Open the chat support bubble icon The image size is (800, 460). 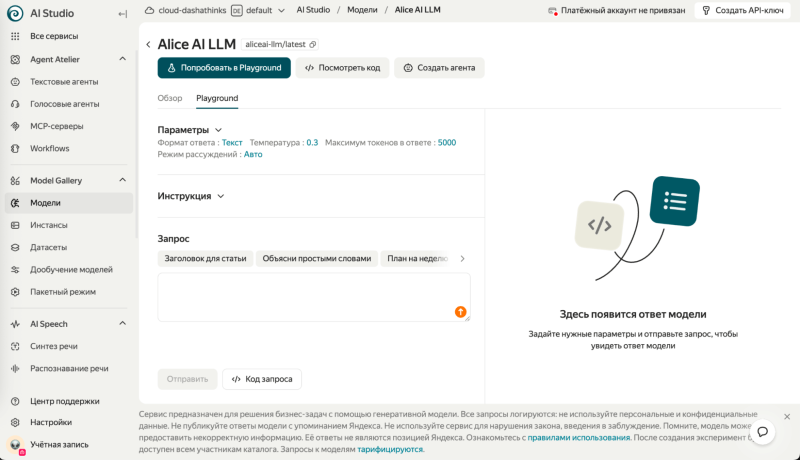(x=763, y=432)
